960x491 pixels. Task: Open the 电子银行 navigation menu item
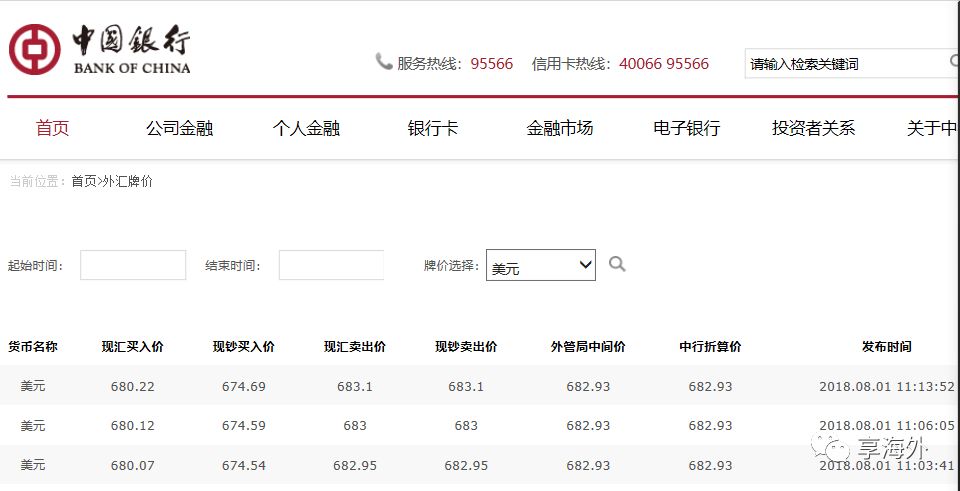click(686, 129)
